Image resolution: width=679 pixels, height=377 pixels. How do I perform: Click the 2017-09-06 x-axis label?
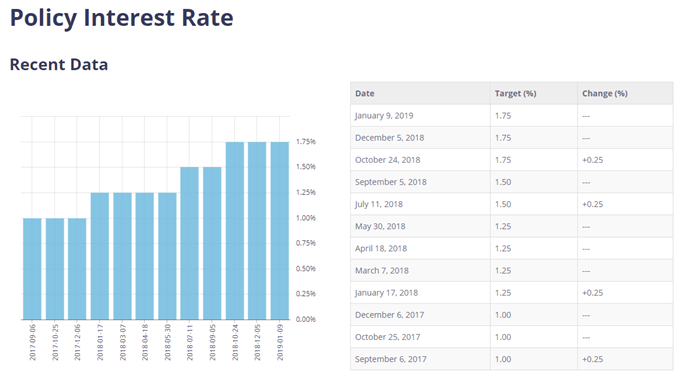tap(32, 342)
